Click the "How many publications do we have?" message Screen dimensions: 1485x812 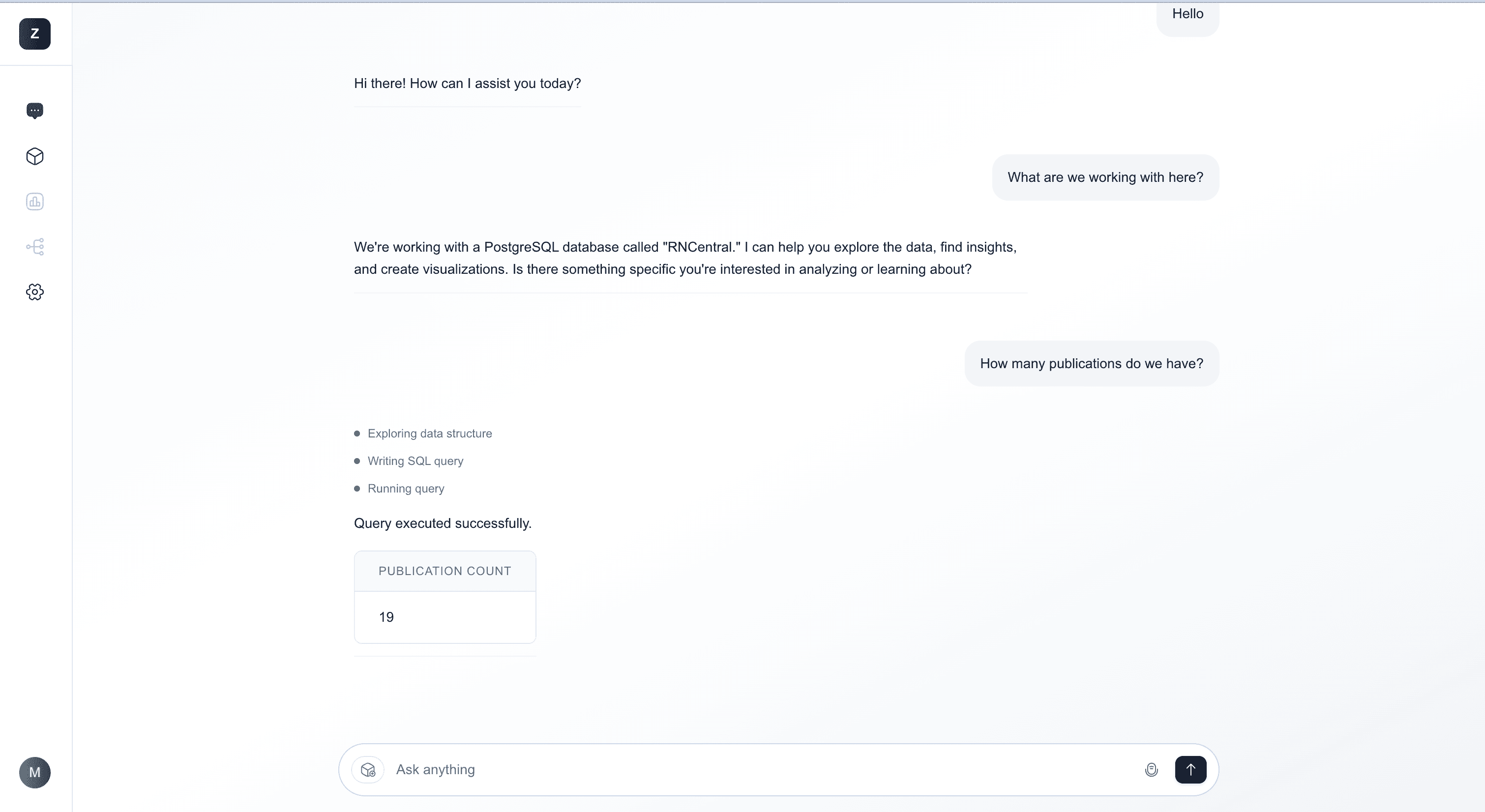click(x=1091, y=364)
